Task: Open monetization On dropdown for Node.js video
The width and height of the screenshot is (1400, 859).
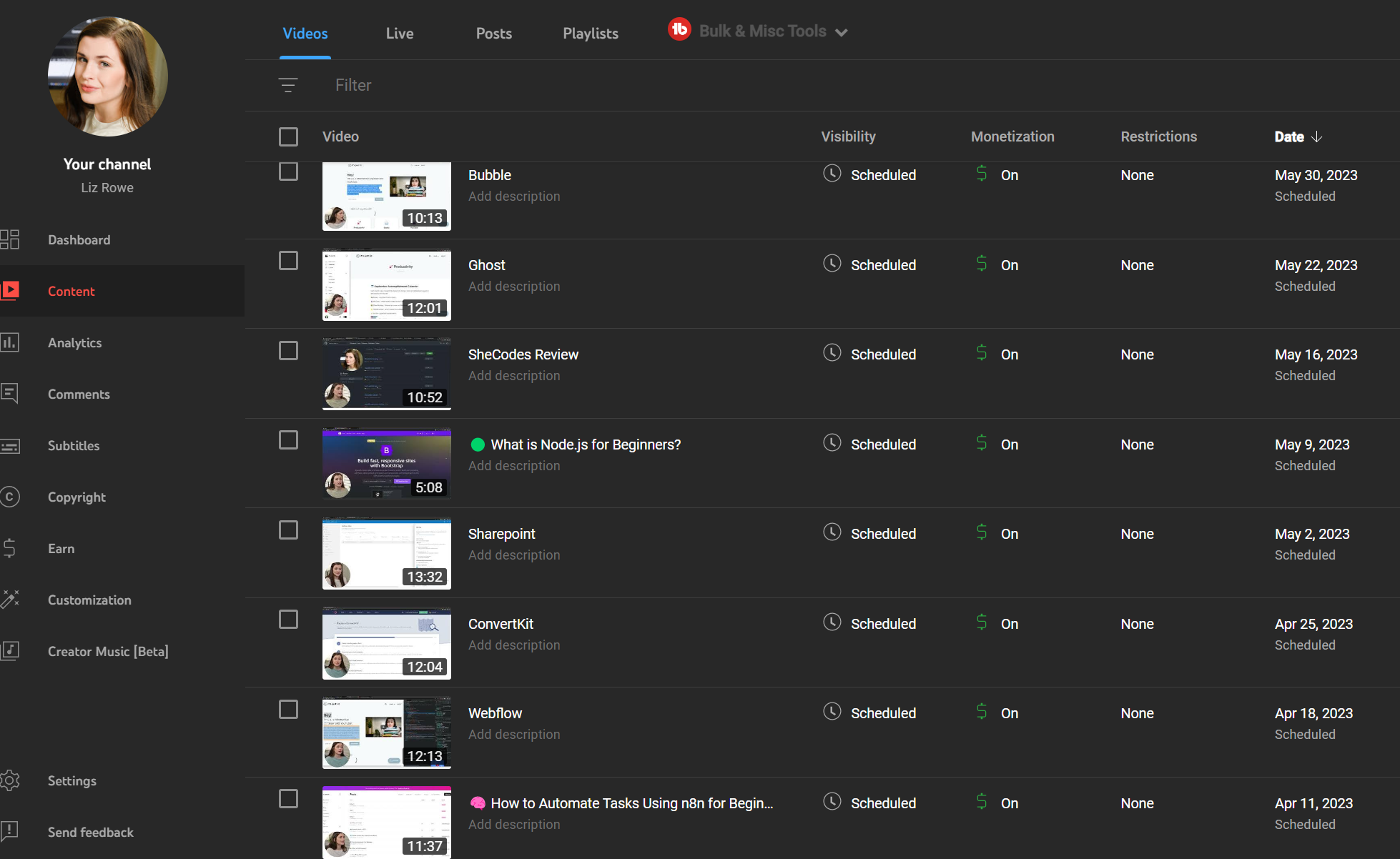Action: (x=1009, y=445)
